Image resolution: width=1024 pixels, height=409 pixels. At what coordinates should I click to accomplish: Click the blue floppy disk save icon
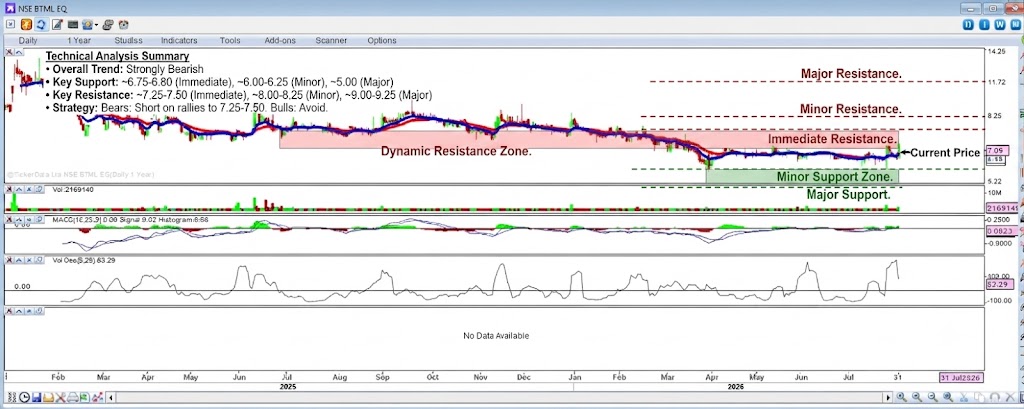[x=37, y=397]
